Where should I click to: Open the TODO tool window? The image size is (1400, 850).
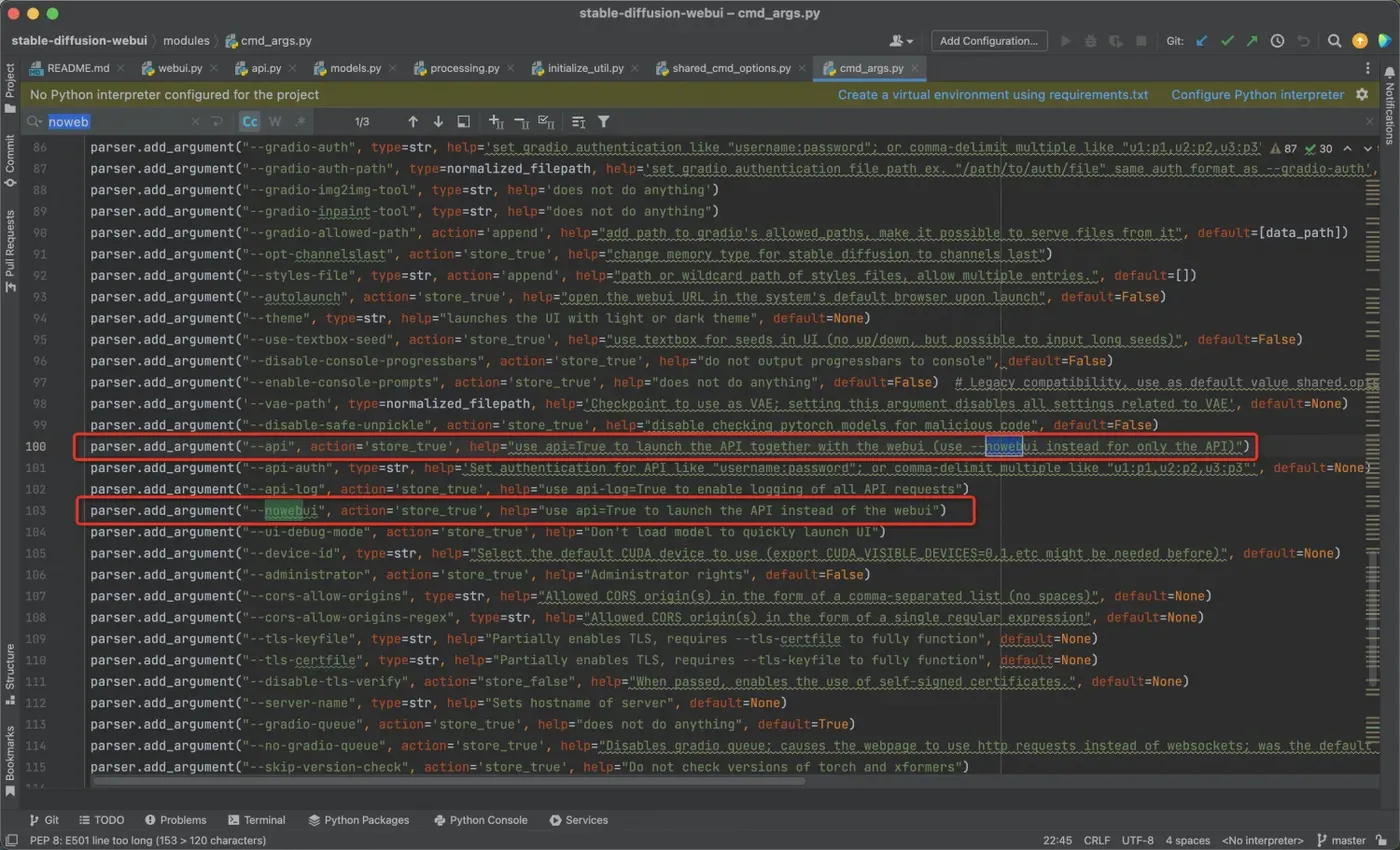pos(100,820)
